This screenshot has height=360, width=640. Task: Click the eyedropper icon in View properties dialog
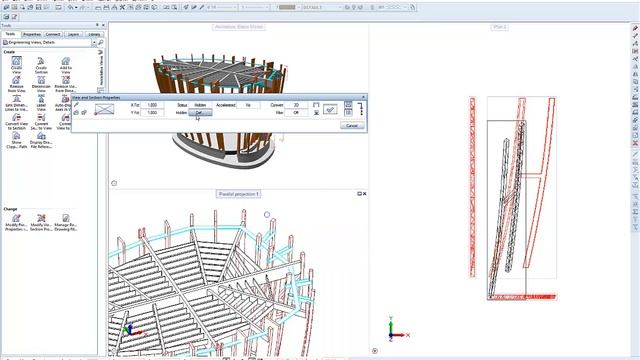(76, 105)
